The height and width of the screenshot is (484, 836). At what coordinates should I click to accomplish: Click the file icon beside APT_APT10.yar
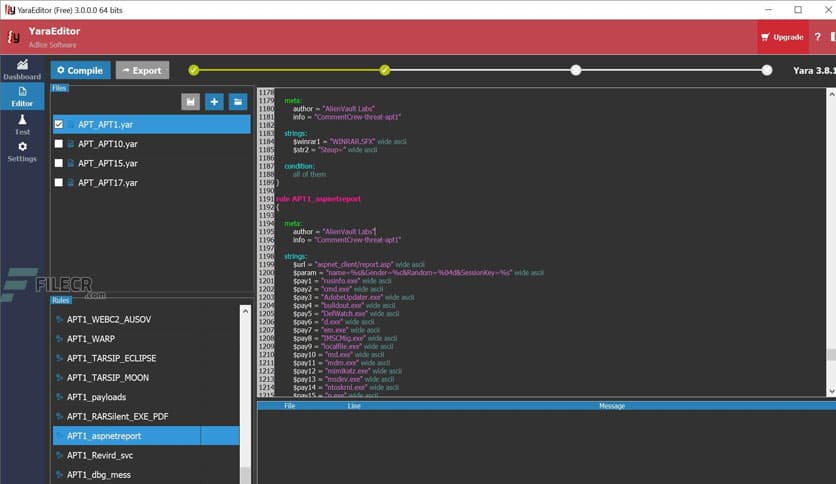[70, 144]
